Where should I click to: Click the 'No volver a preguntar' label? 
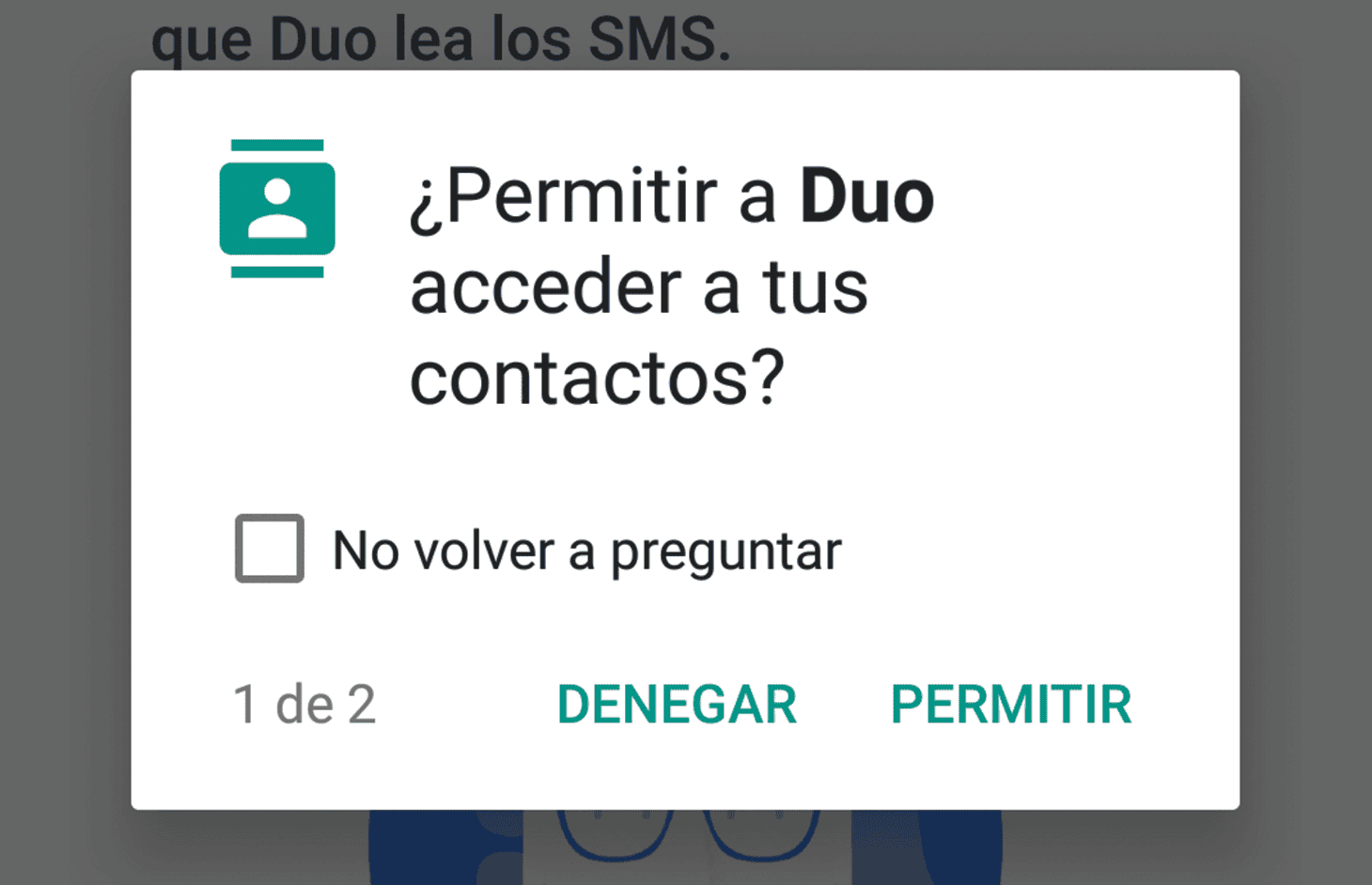pos(587,551)
